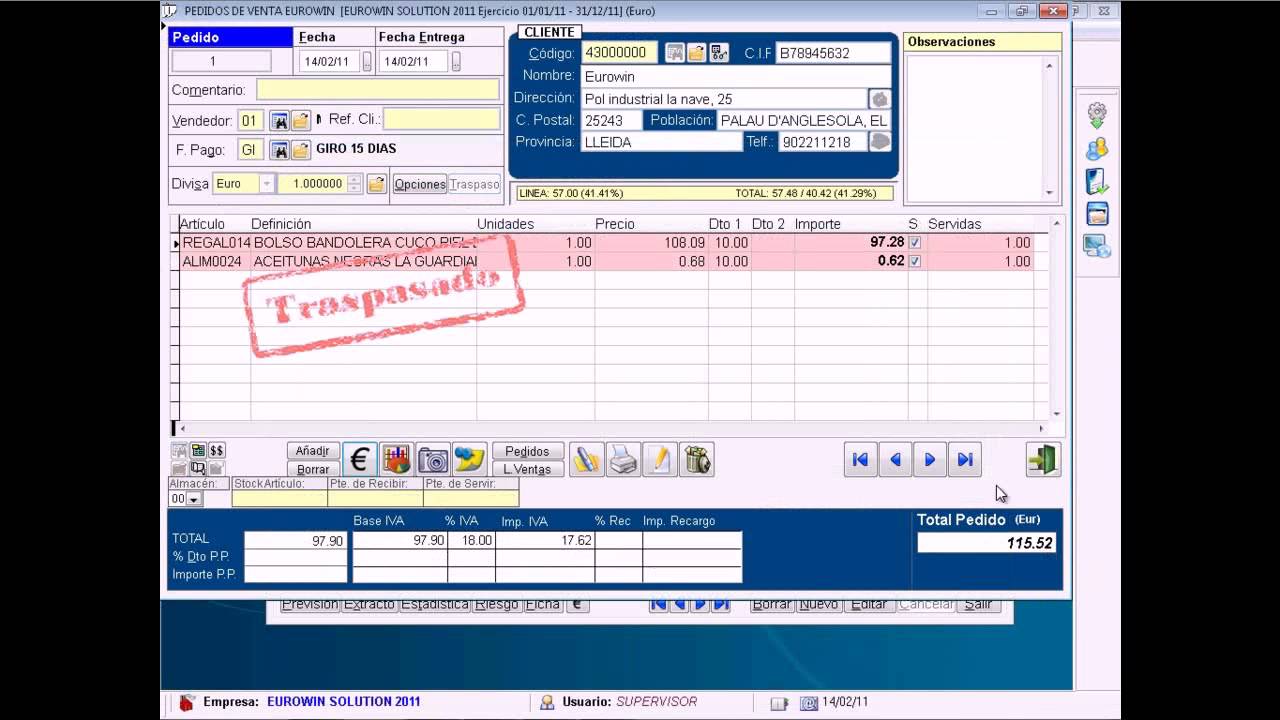Delete order with trash bin icon

pos(697,459)
